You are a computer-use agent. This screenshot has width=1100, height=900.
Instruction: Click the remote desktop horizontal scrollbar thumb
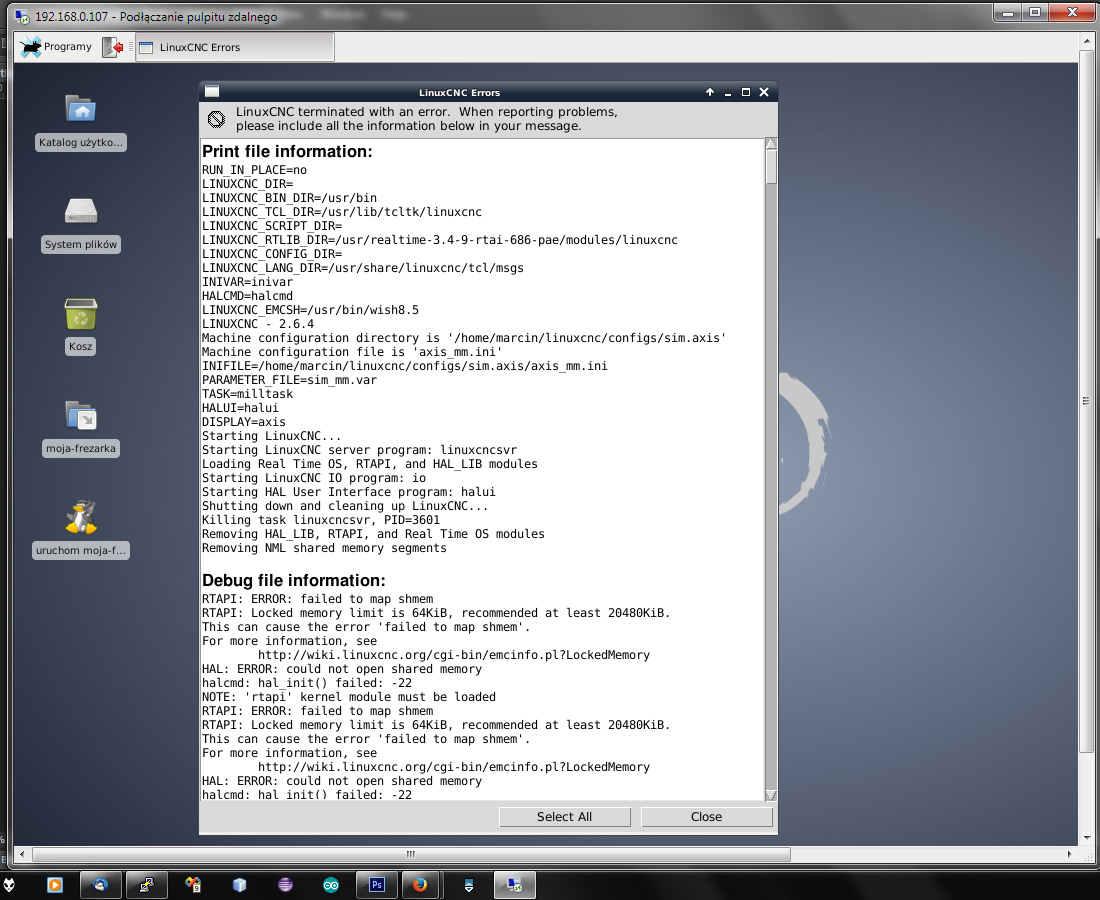[411, 854]
